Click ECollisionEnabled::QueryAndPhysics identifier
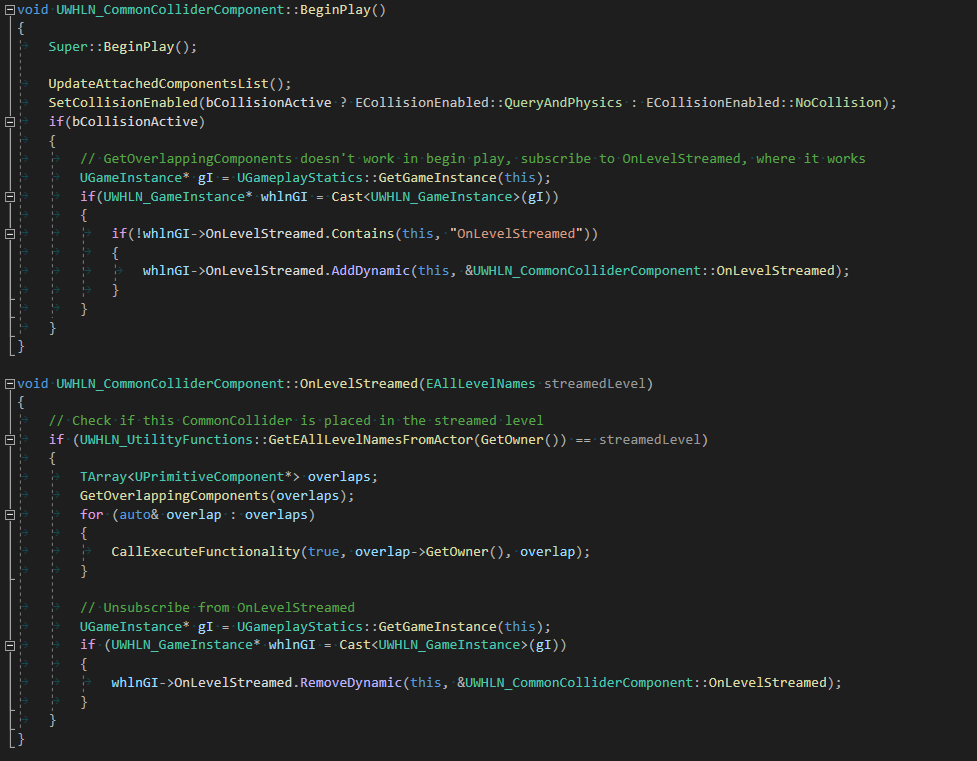Viewport: 977px width, 761px height. tap(488, 102)
